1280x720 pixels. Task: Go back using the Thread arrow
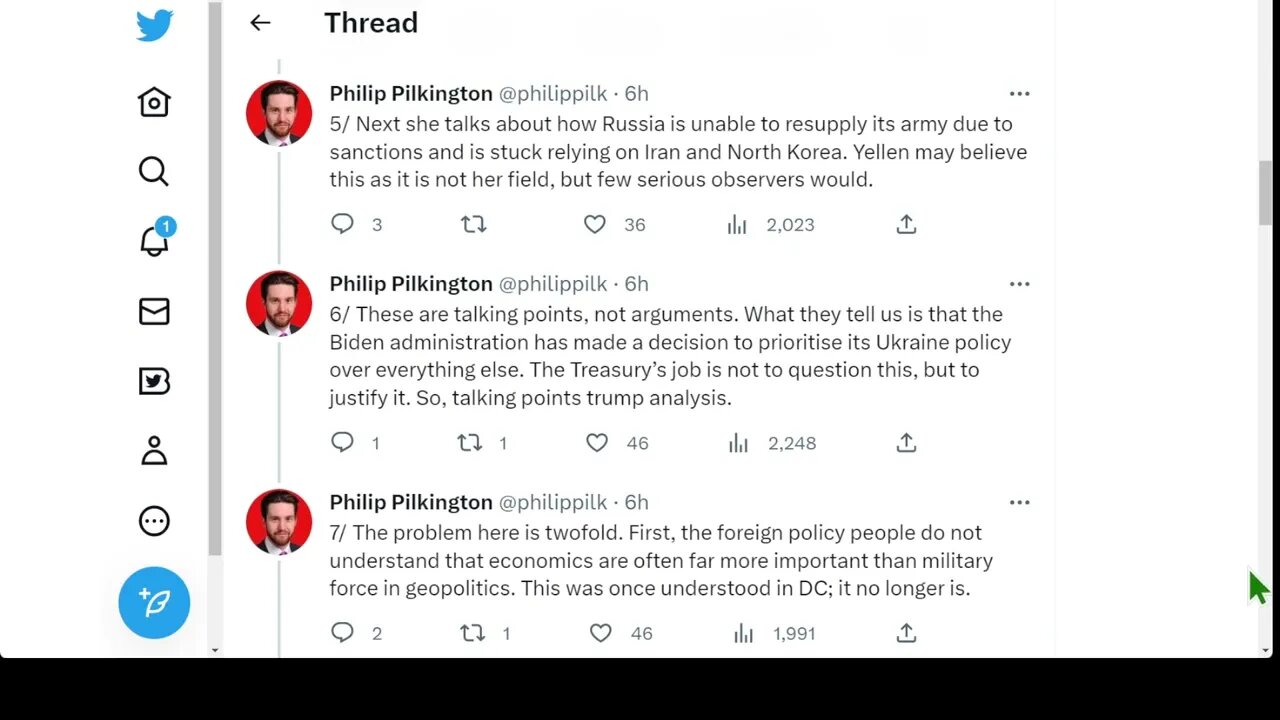click(x=260, y=23)
